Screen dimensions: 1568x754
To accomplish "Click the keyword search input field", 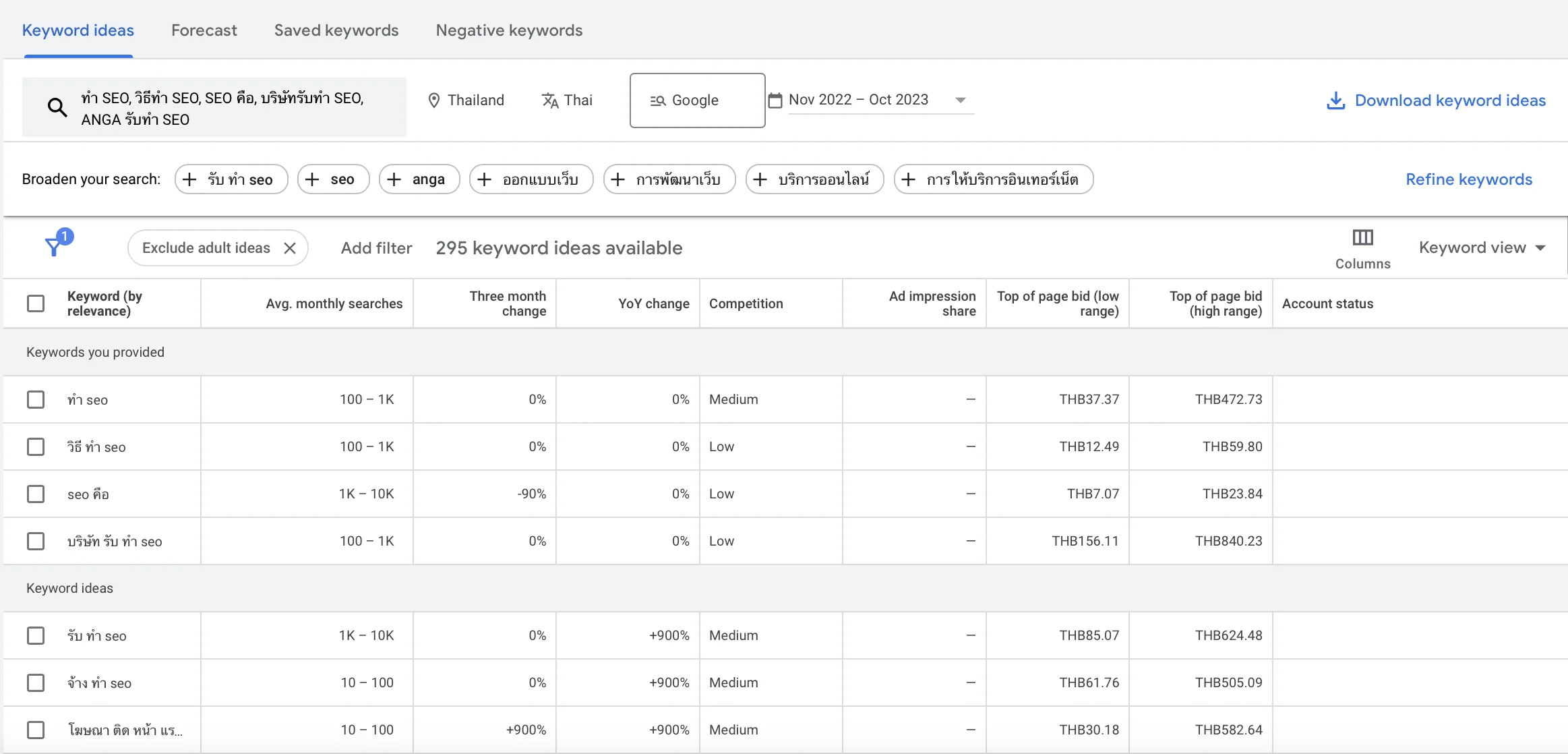I will (x=214, y=107).
